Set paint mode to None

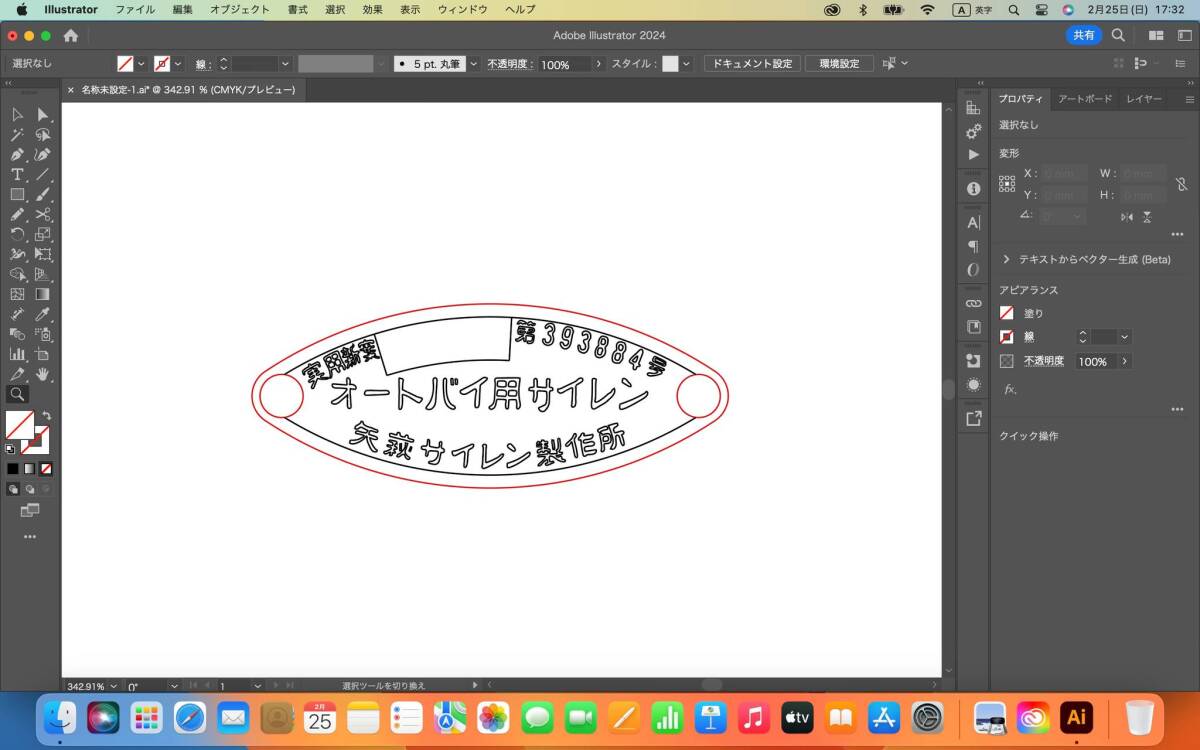(x=46, y=468)
